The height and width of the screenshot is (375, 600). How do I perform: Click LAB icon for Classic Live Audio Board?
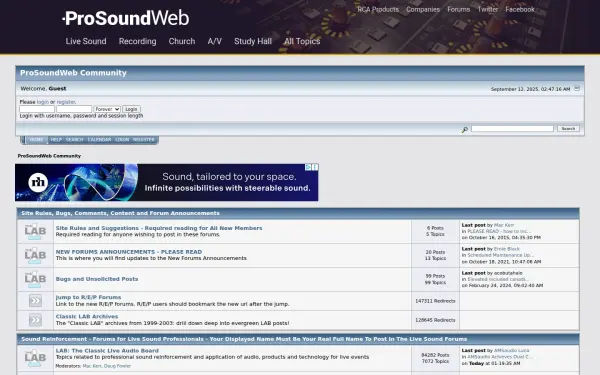click(x=35, y=358)
